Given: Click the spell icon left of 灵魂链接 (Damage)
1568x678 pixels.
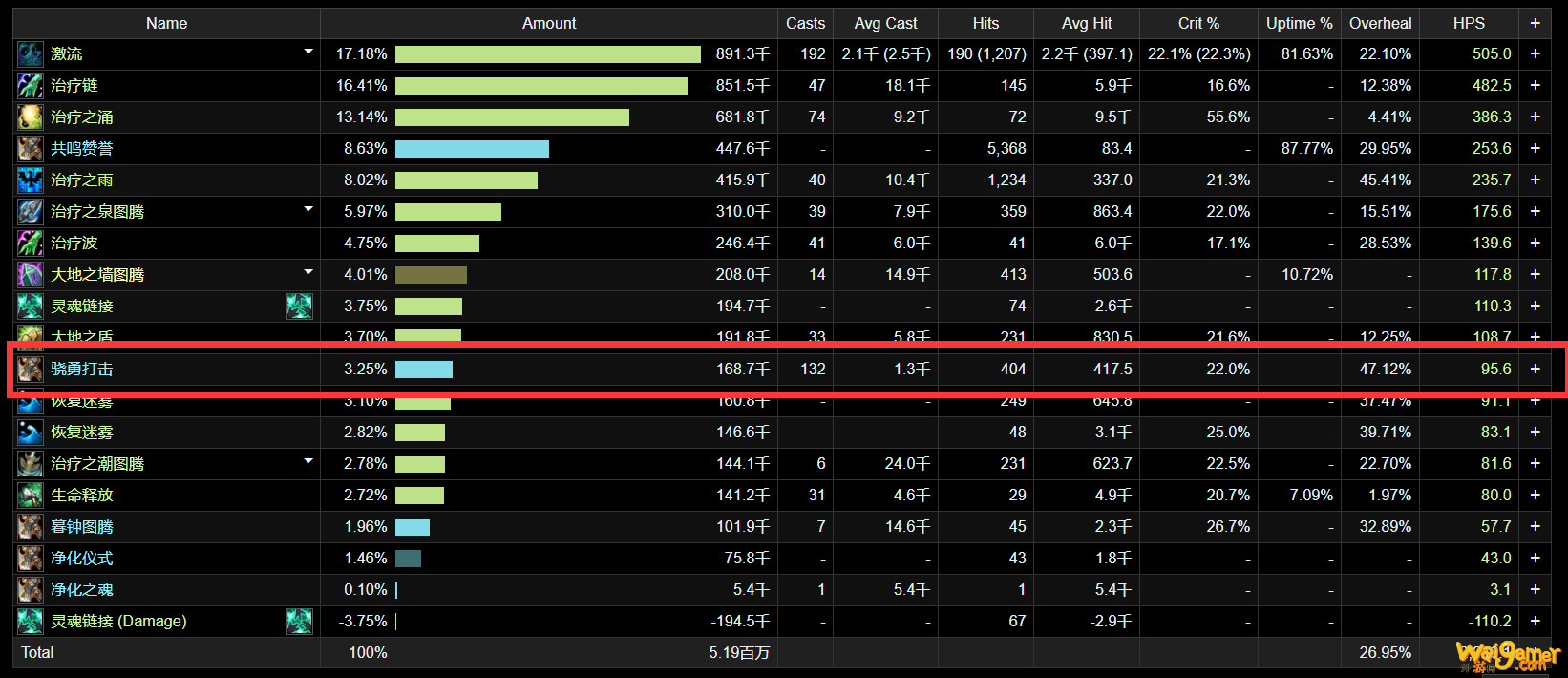Looking at the screenshot, I should coord(31,622).
